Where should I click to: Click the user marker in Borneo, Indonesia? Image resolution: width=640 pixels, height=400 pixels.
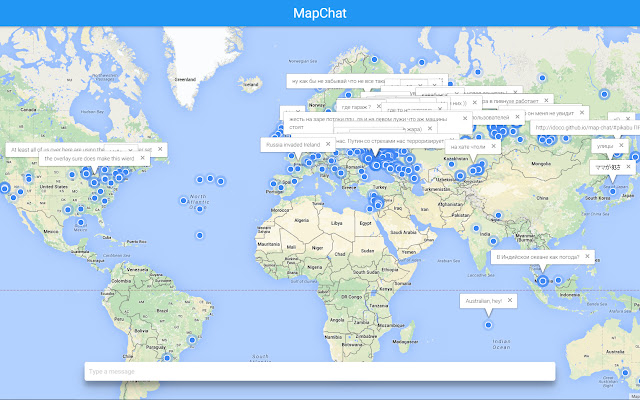[x=558, y=280]
